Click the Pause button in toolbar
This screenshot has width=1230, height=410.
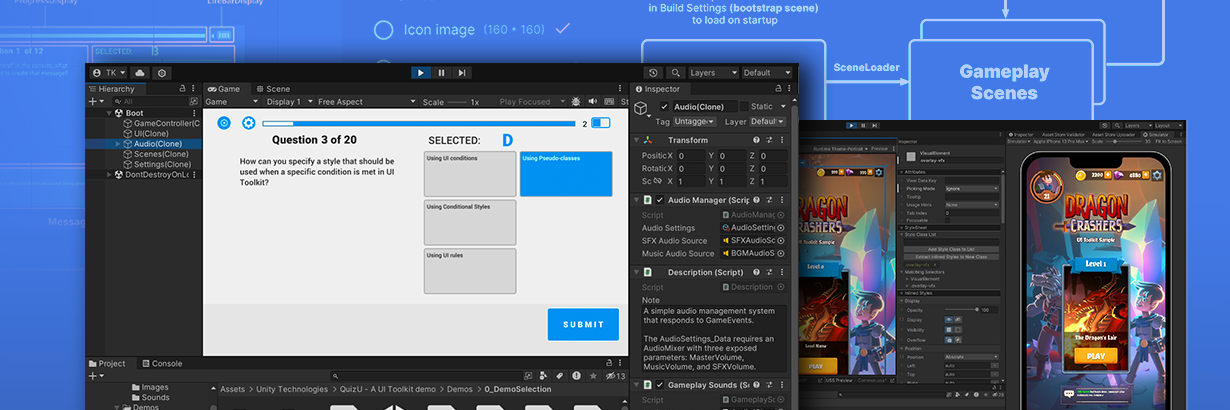point(441,73)
